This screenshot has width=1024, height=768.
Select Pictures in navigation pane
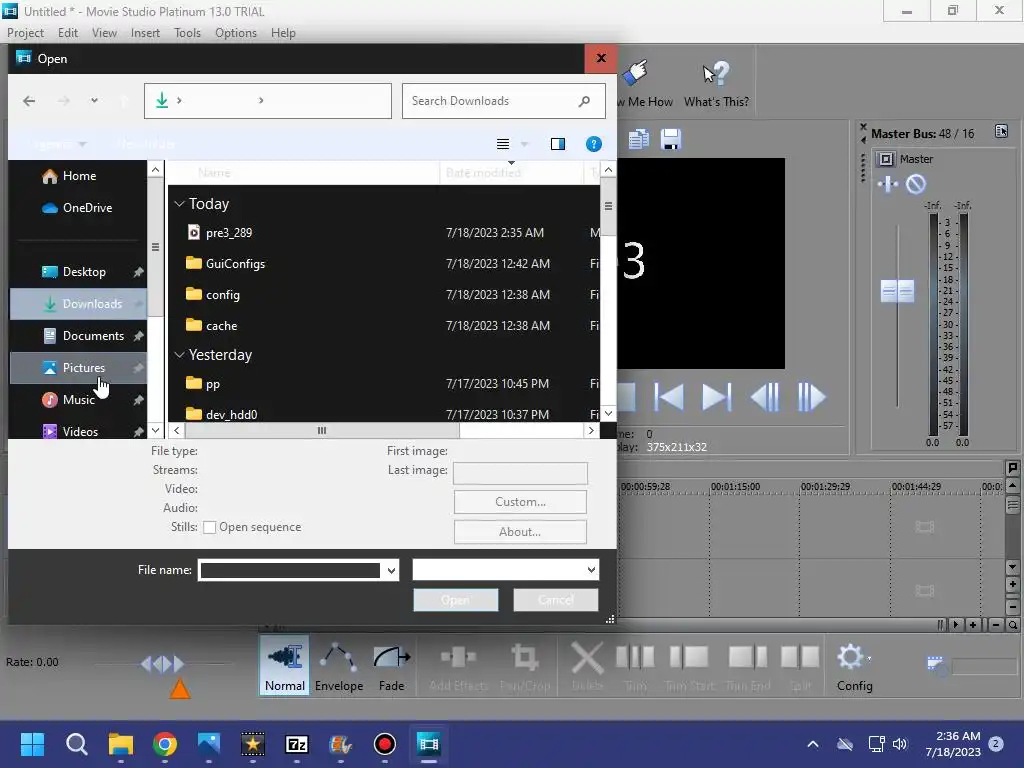click(x=77, y=368)
